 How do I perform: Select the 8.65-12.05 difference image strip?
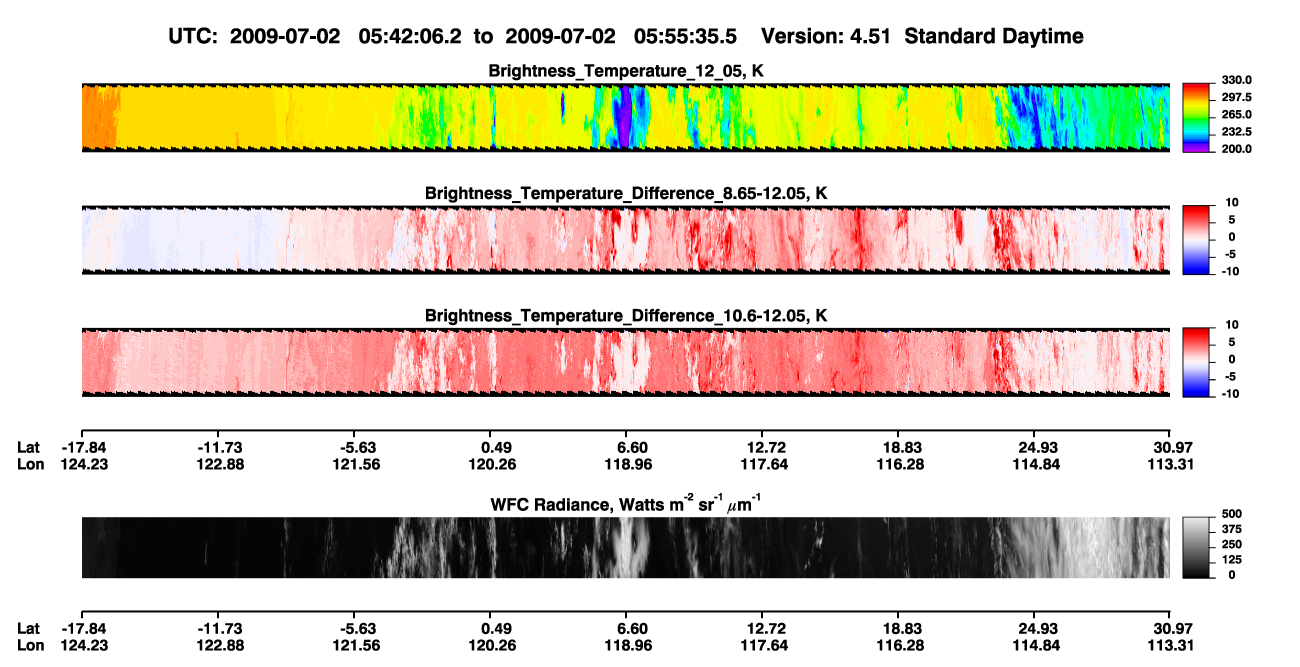click(x=625, y=240)
